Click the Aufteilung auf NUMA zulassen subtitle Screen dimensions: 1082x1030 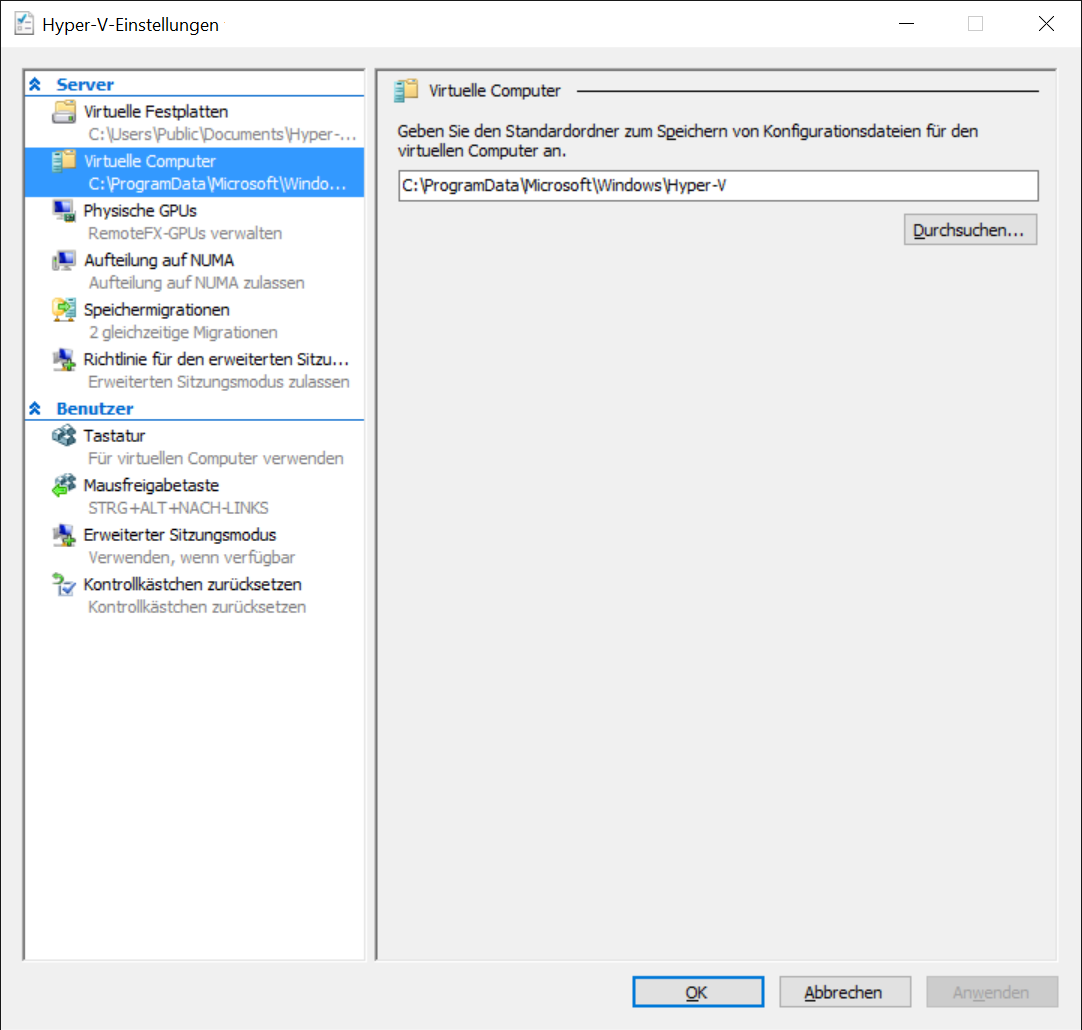point(197,284)
